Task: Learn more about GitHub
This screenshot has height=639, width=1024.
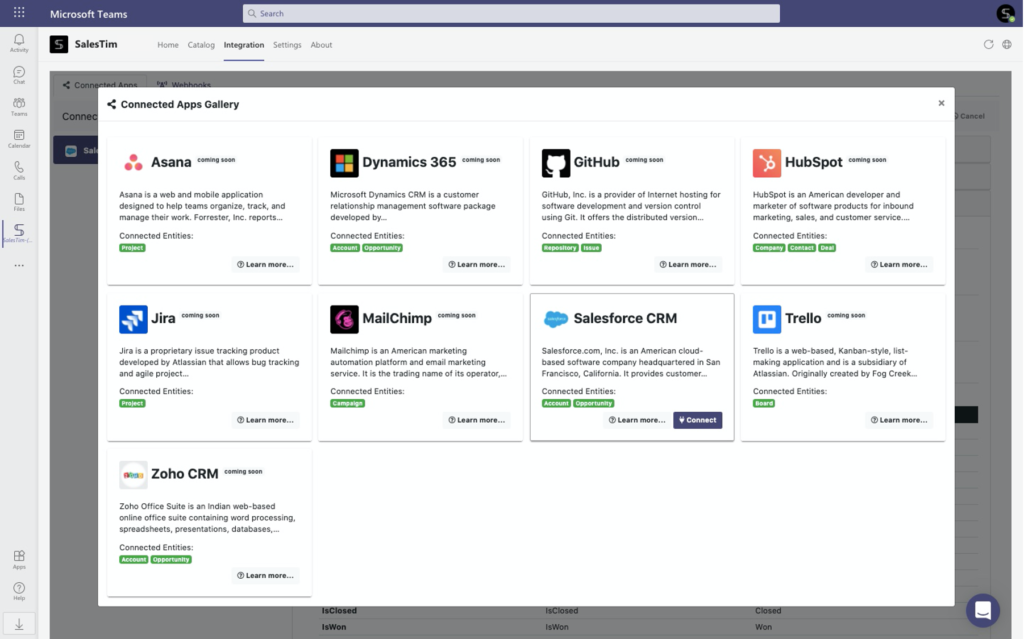Action: (687, 265)
